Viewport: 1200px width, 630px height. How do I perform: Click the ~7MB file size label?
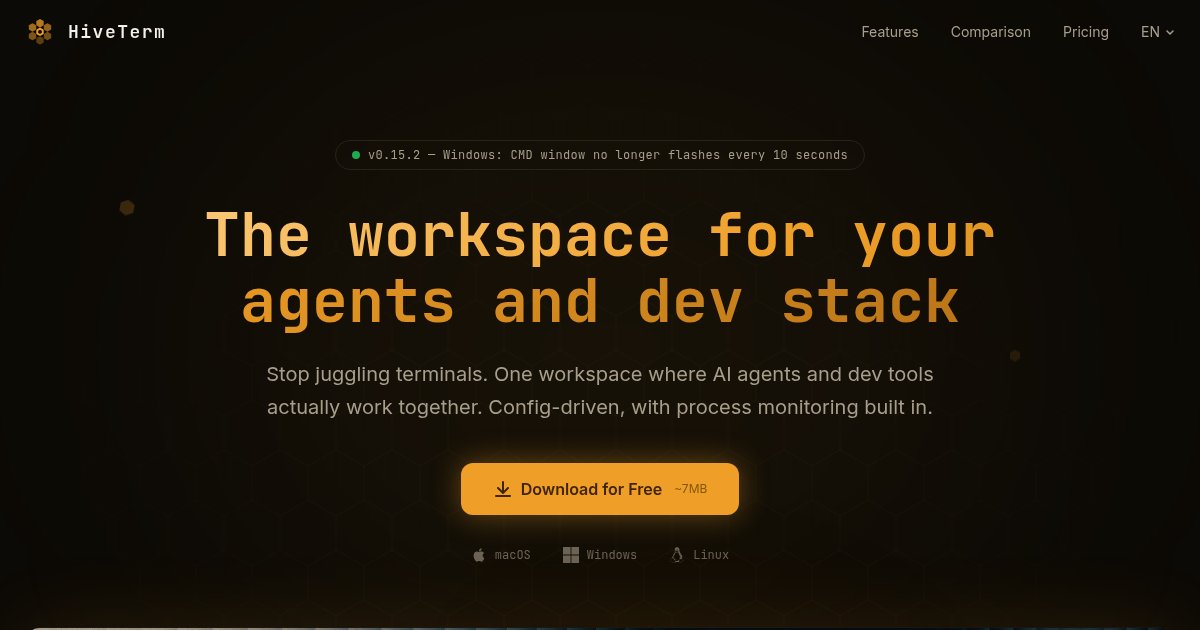(690, 489)
